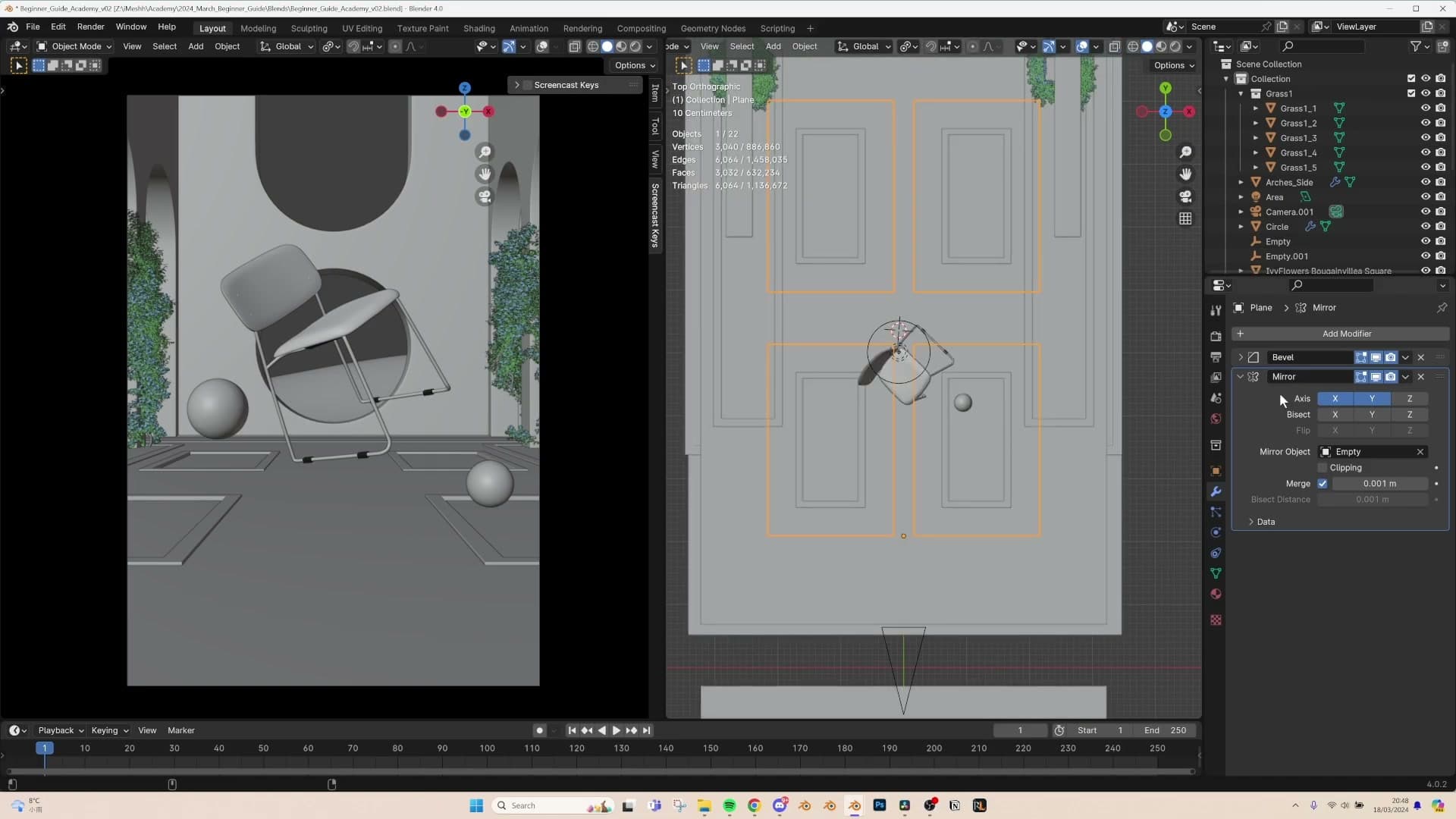Open the Object properties tab
The width and height of the screenshot is (1456, 819).
tap(1216, 471)
